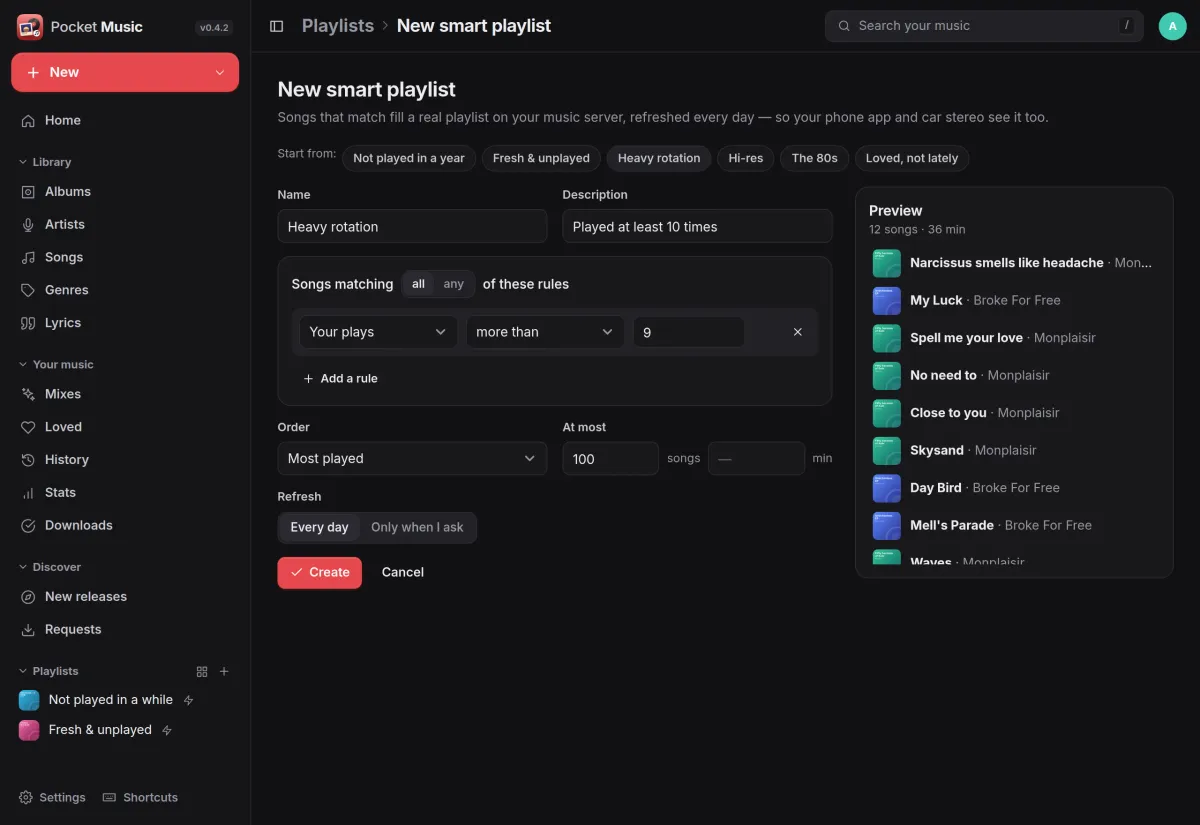Collapse the Your music section
The width and height of the screenshot is (1200, 825).
(x=56, y=365)
